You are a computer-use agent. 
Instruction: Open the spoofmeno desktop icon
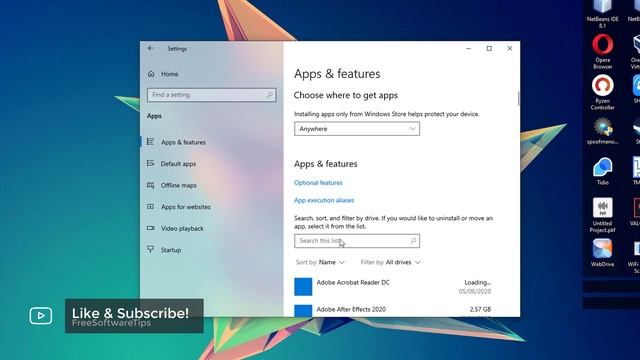click(602, 131)
